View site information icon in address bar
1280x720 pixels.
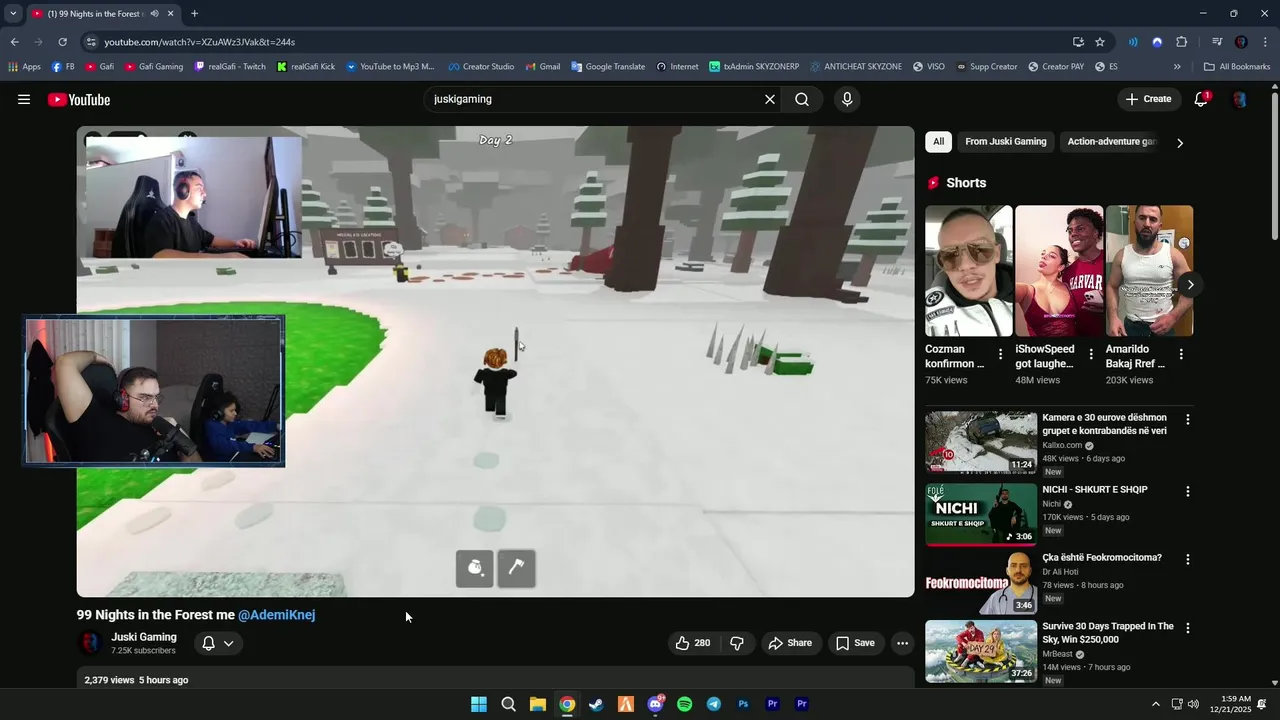91,42
